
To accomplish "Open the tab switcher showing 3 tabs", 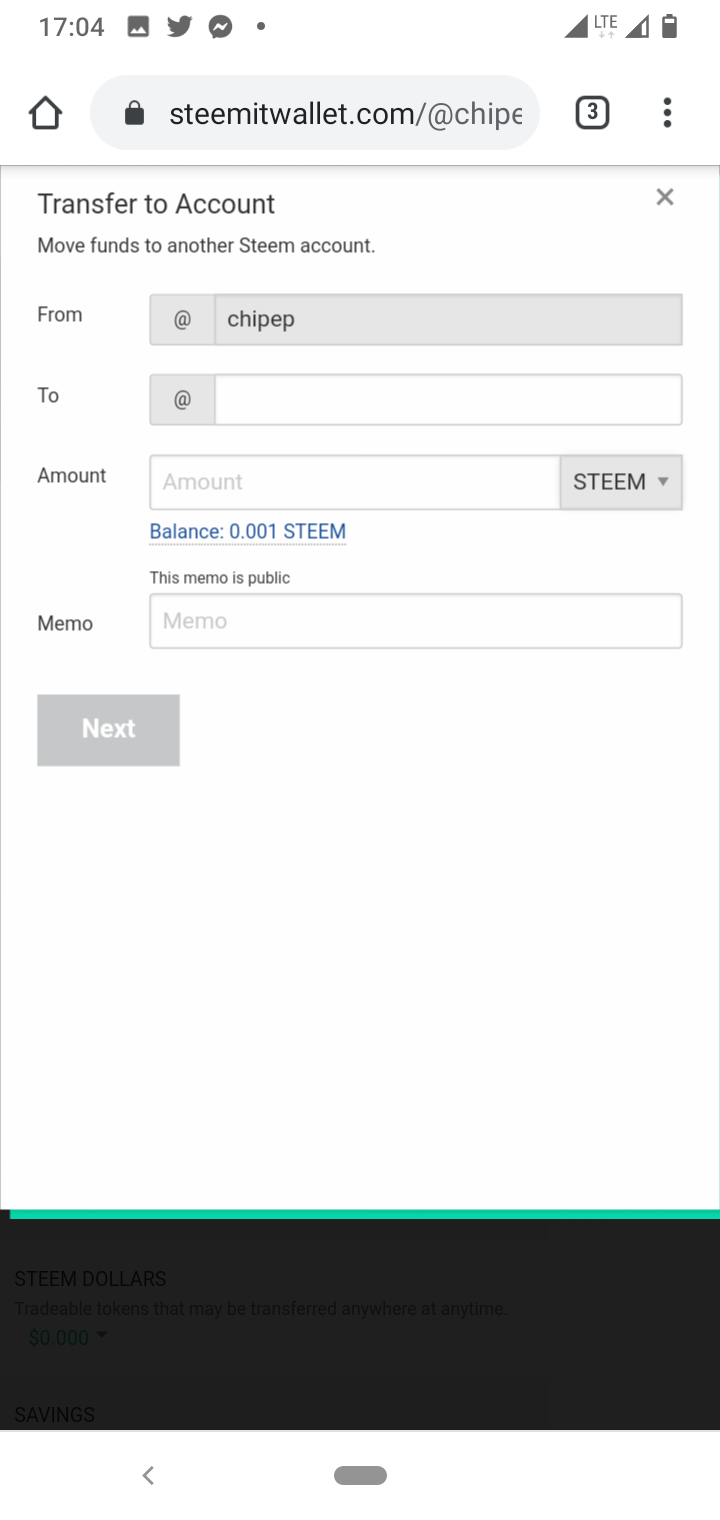I will click(x=592, y=113).
